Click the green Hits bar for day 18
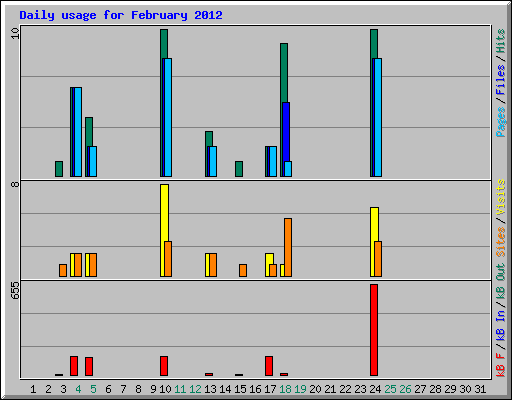 pos(284,73)
